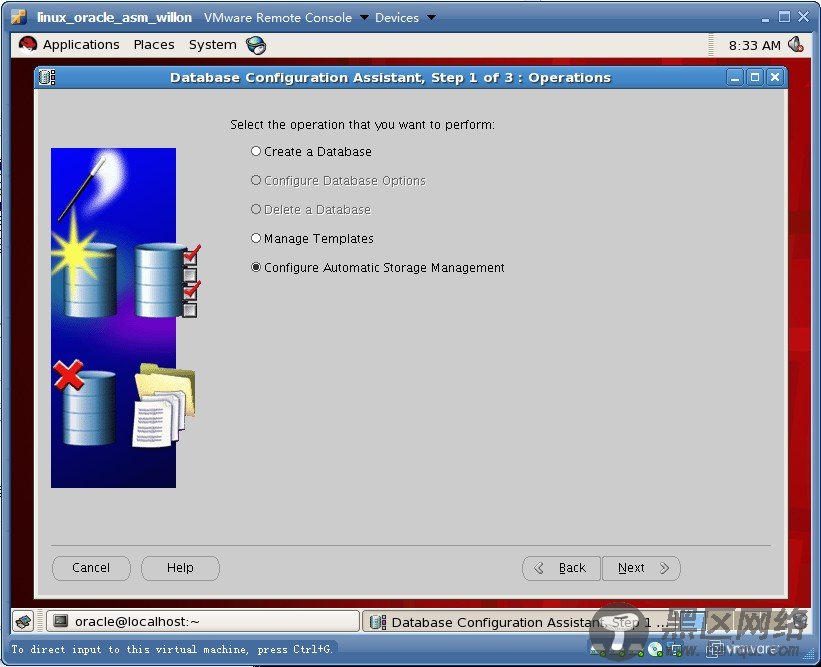Image resolution: width=821 pixels, height=667 pixels.
Task: Click the CD drive status icon
Action: [x=656, y=649]
